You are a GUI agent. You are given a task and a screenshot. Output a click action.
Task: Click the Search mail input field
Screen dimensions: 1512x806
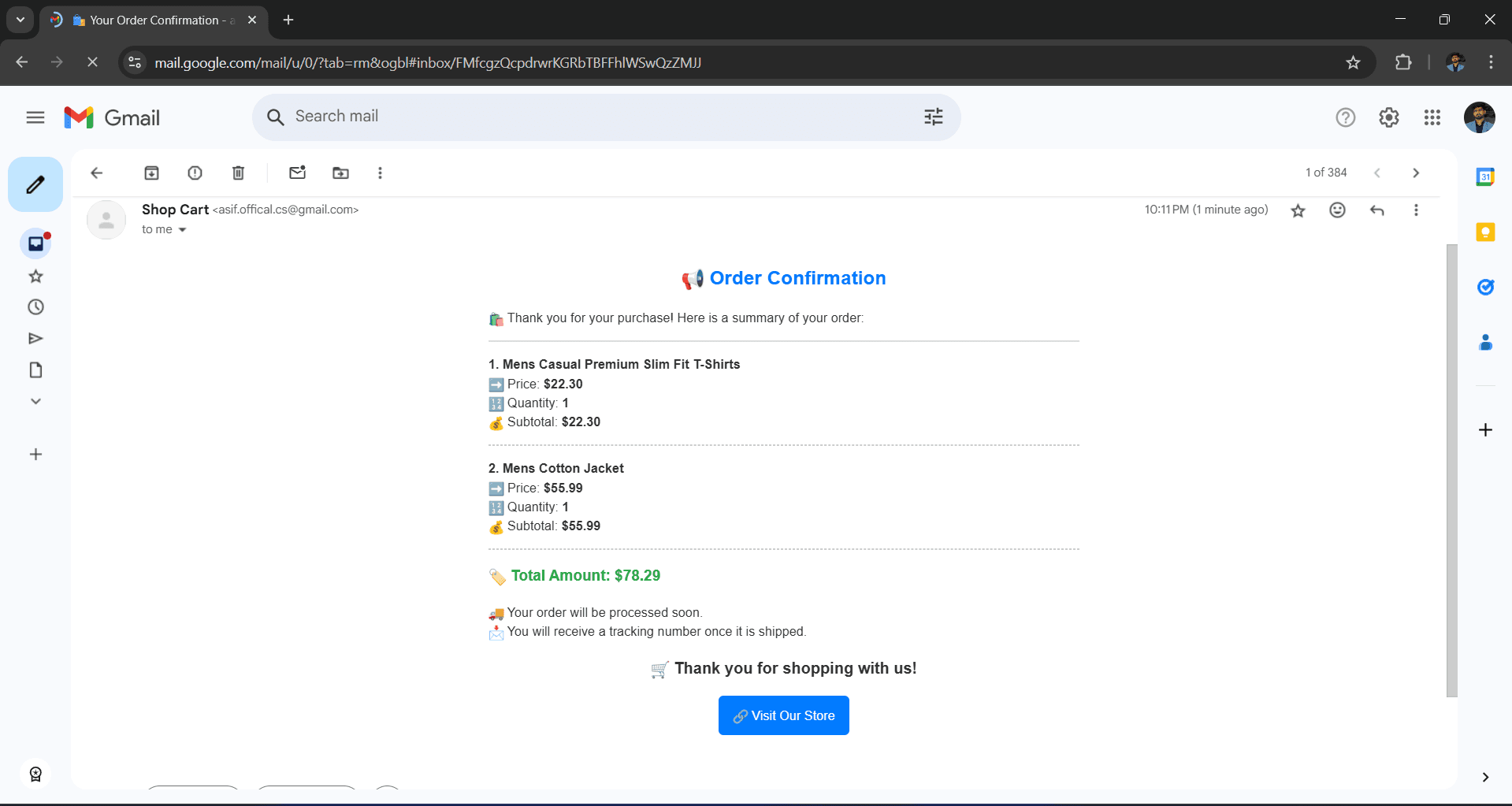click(x=552, y=117)
